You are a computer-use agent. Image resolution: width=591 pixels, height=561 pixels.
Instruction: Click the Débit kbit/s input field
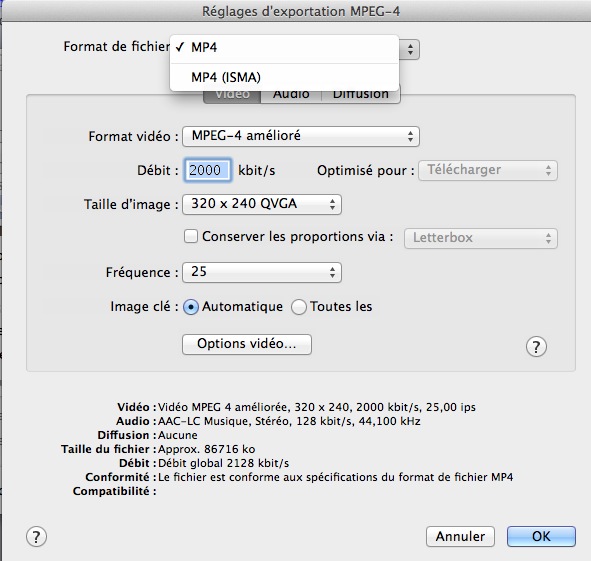207,170
